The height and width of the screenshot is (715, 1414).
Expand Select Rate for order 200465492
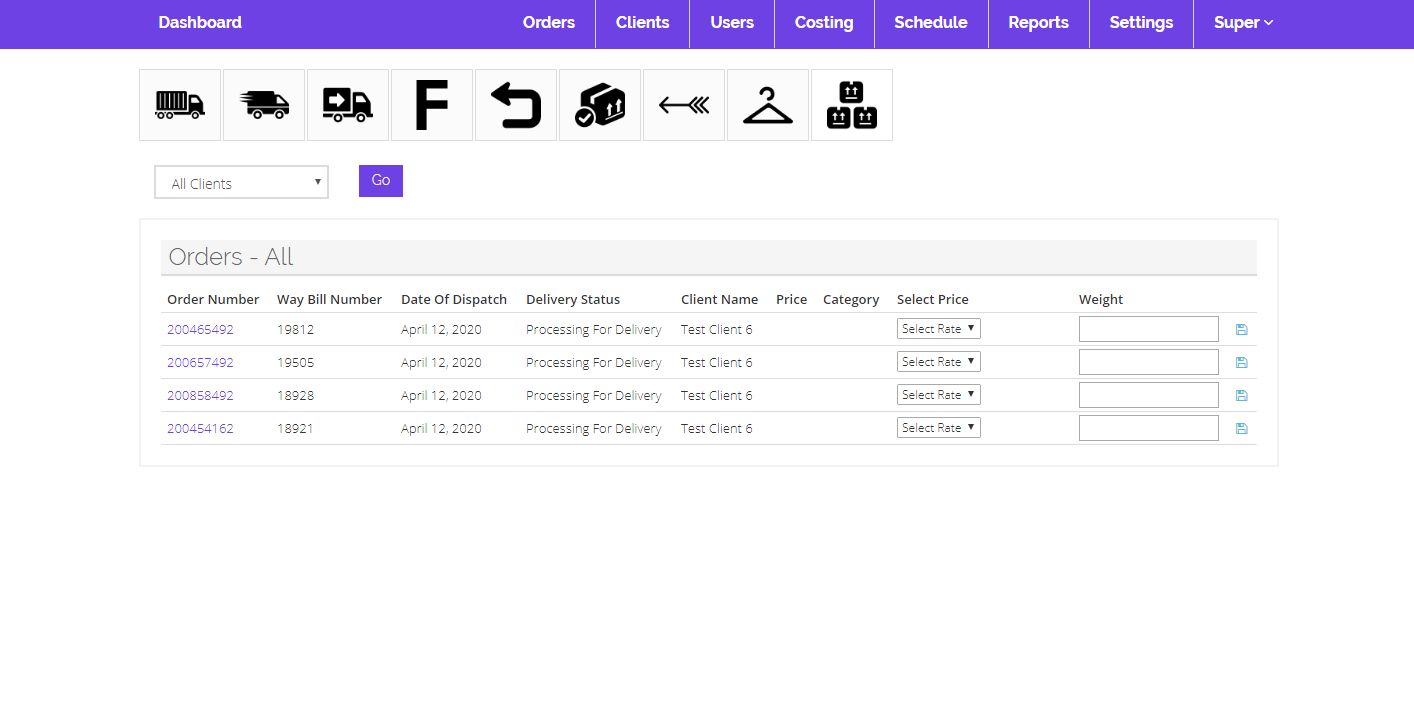938,329
